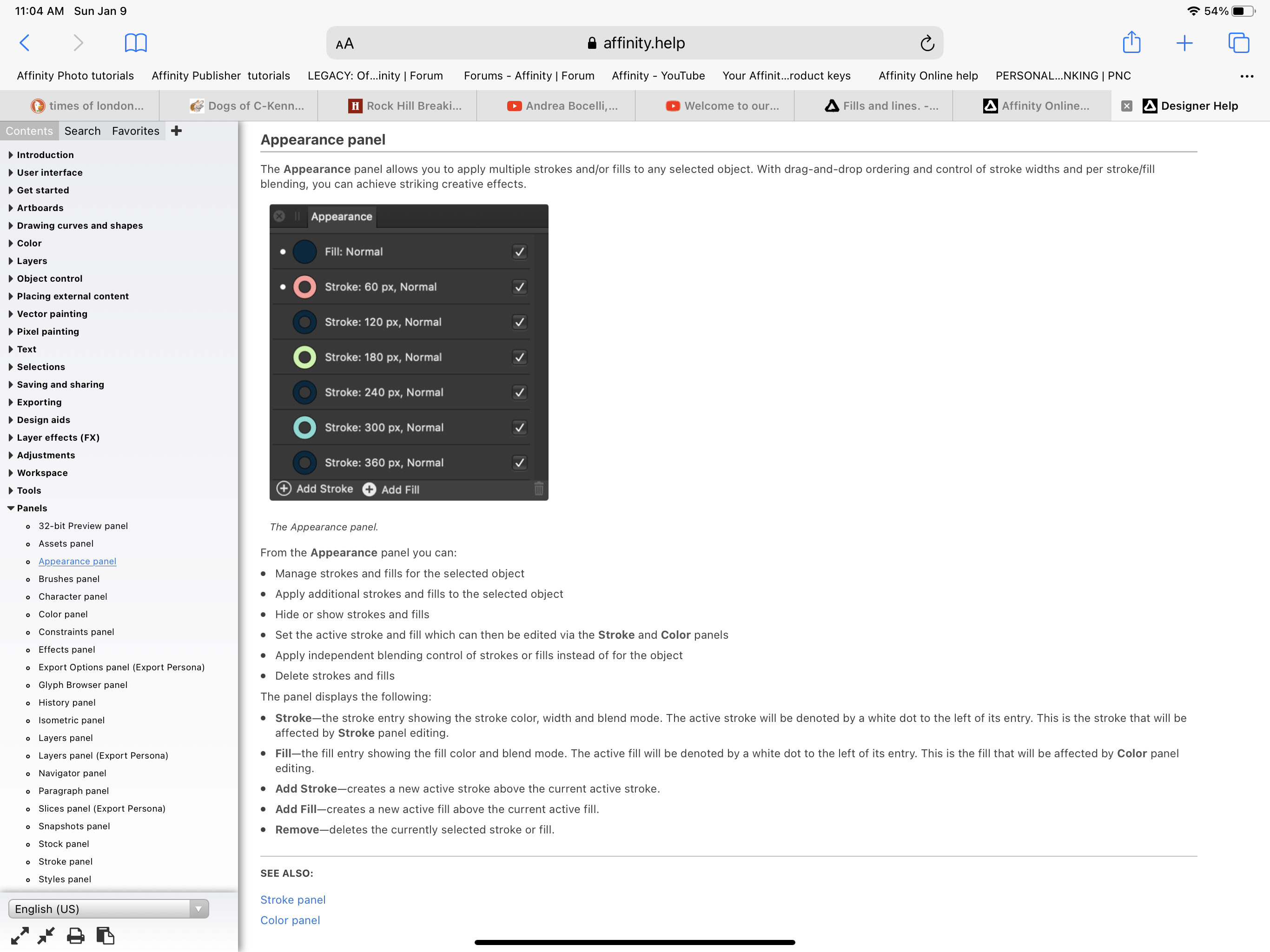The image size is (1270, 952).
Task: Click the Add Stroke icon in the Appearance panel
Action: (x=284, y=489)
